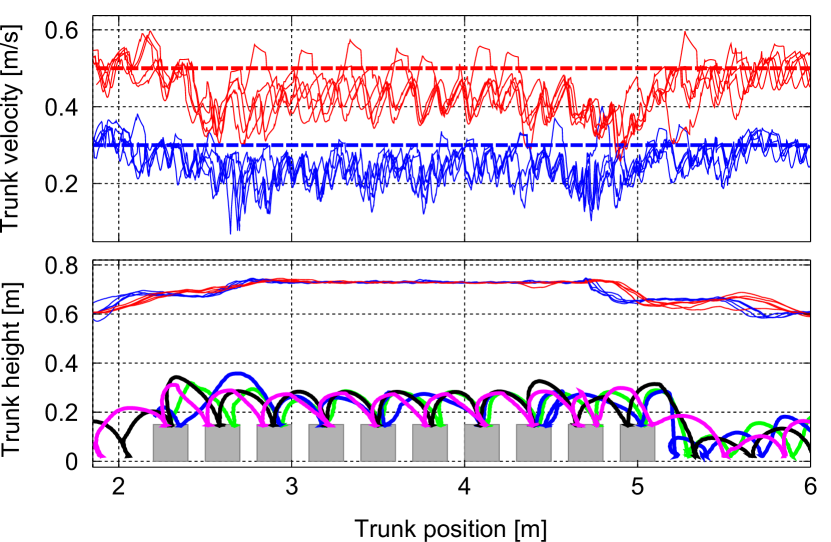Screen dimensions: 831x542
Task: Click the 0.8 tick on height axis
Action: coord(61,265)
